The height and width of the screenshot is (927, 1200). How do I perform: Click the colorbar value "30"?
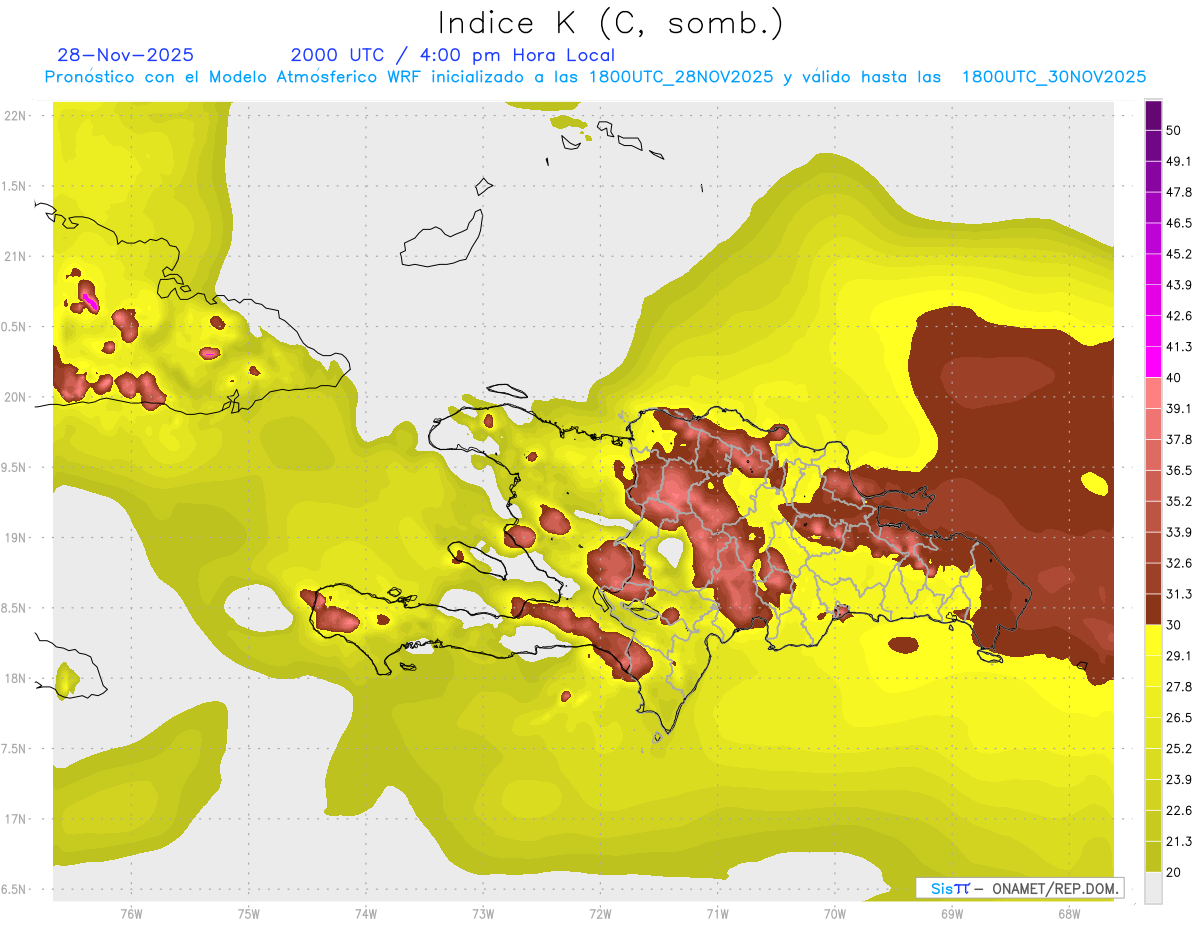pos(1174,625)
